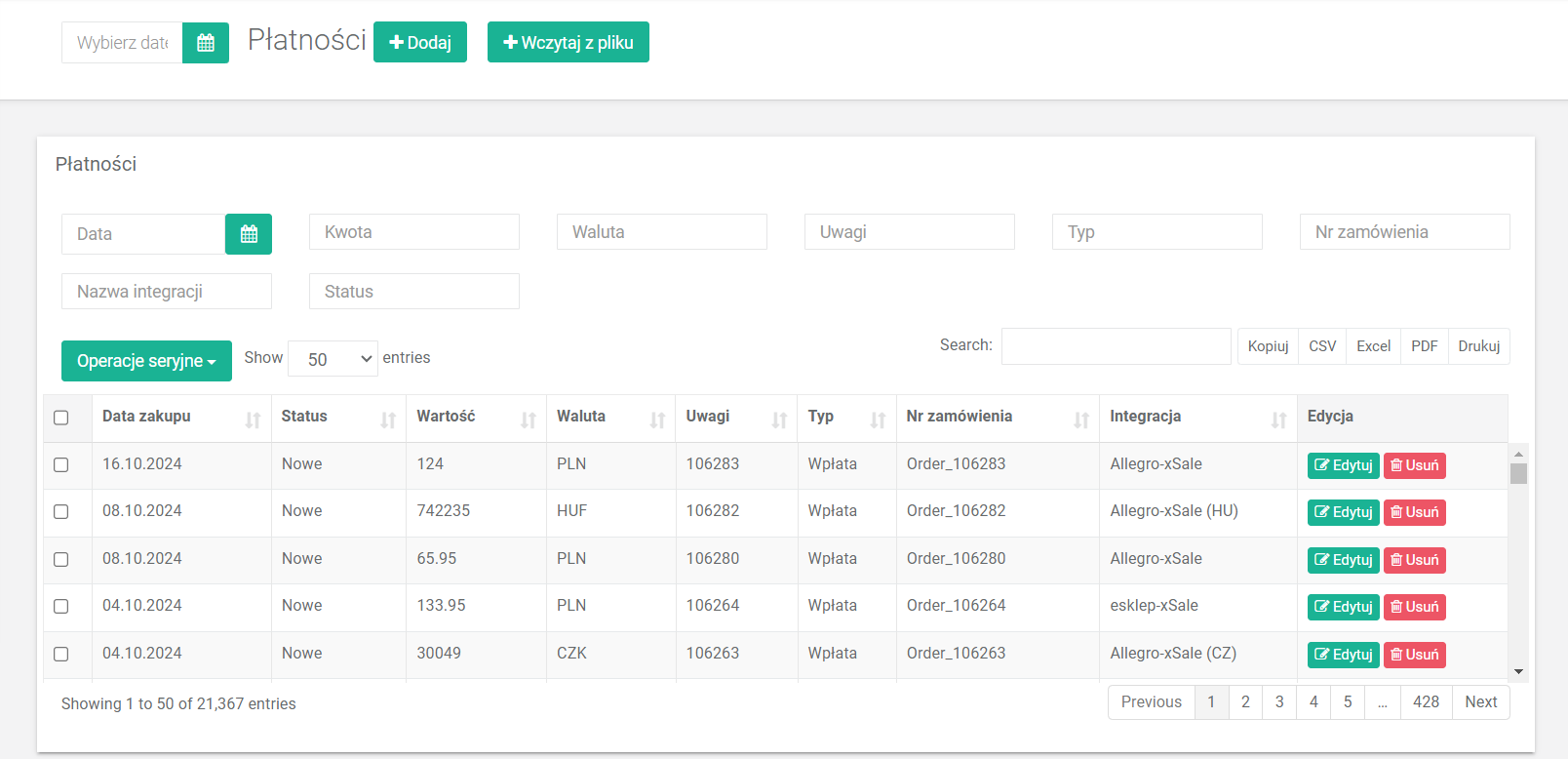Edit the payment for Order_106283
Screen dimensions: 1568x759
(1343, 465)
